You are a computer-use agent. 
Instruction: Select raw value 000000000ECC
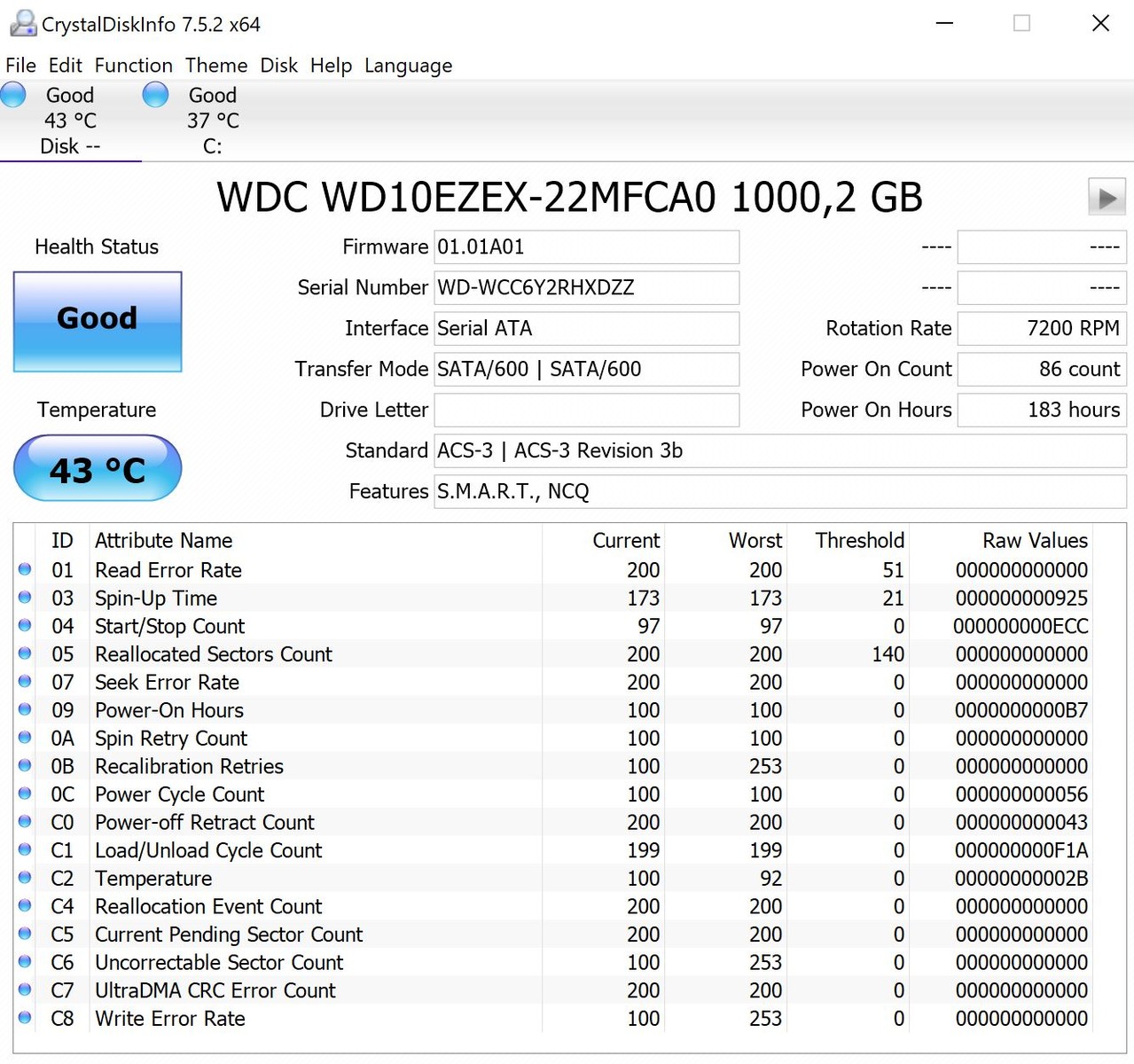(x=1021, y=626)
